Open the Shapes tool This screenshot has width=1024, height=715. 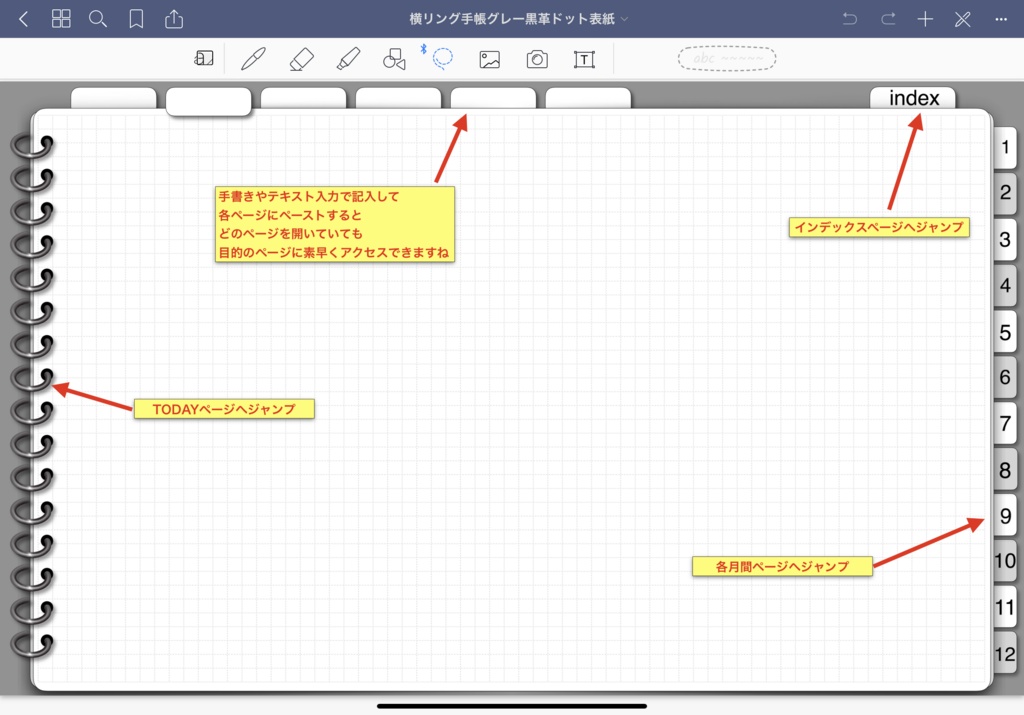[394, 58]
